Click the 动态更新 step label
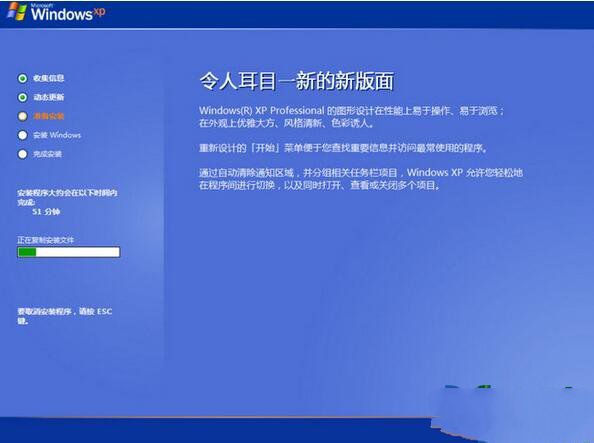This screenshot has height=443, width=594. coord(48,97)
